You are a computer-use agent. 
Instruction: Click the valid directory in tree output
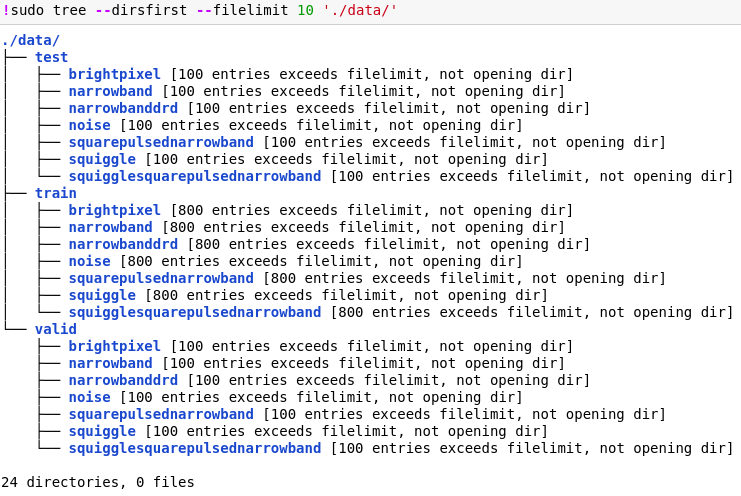tap(55, 329)
